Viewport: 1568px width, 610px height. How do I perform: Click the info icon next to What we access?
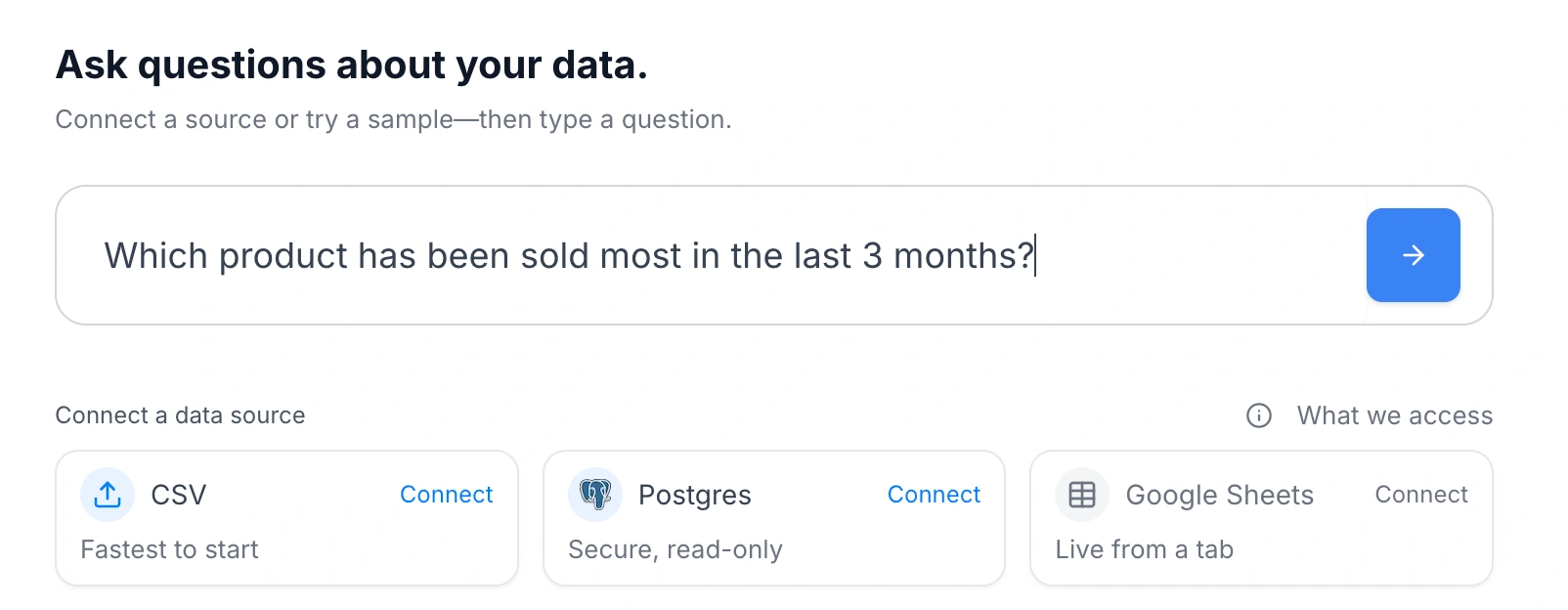[x=1259, y=415]
